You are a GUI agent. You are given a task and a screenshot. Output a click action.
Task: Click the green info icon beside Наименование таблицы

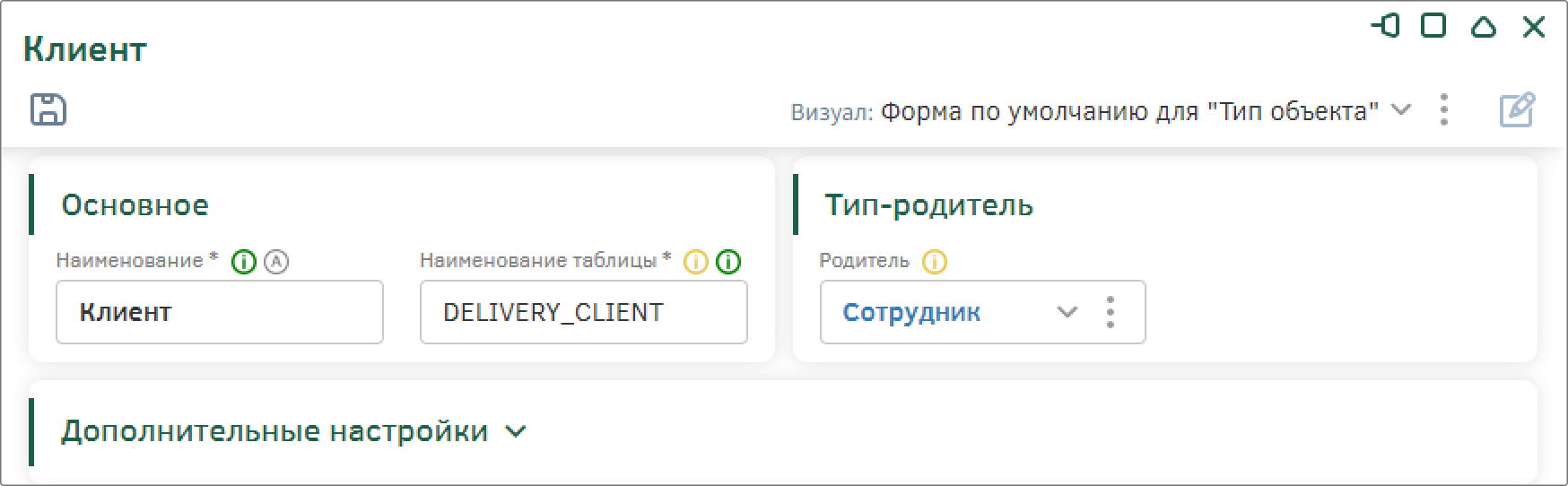(x=729, y=262)
